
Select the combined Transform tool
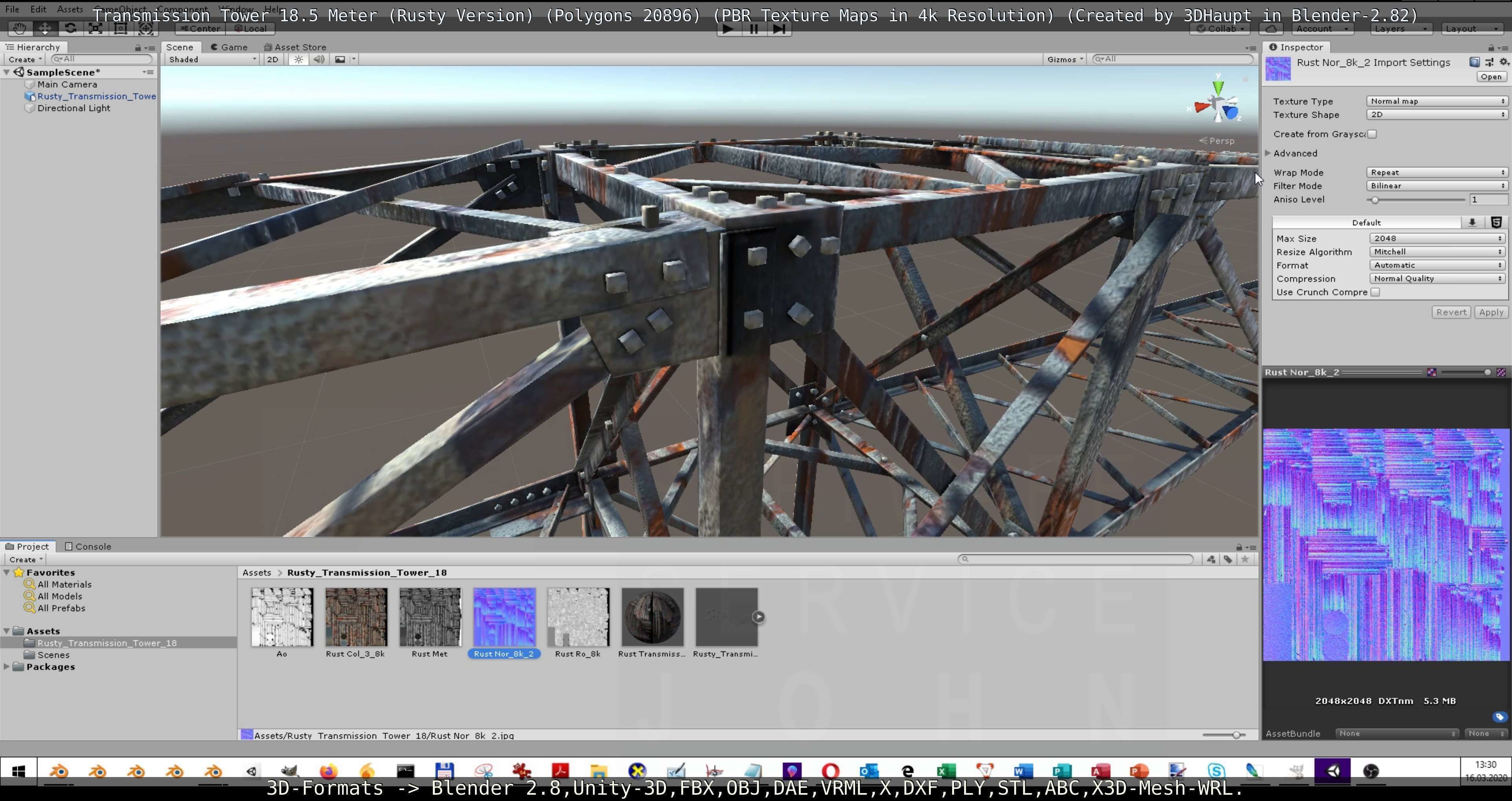tap(145, 28)
